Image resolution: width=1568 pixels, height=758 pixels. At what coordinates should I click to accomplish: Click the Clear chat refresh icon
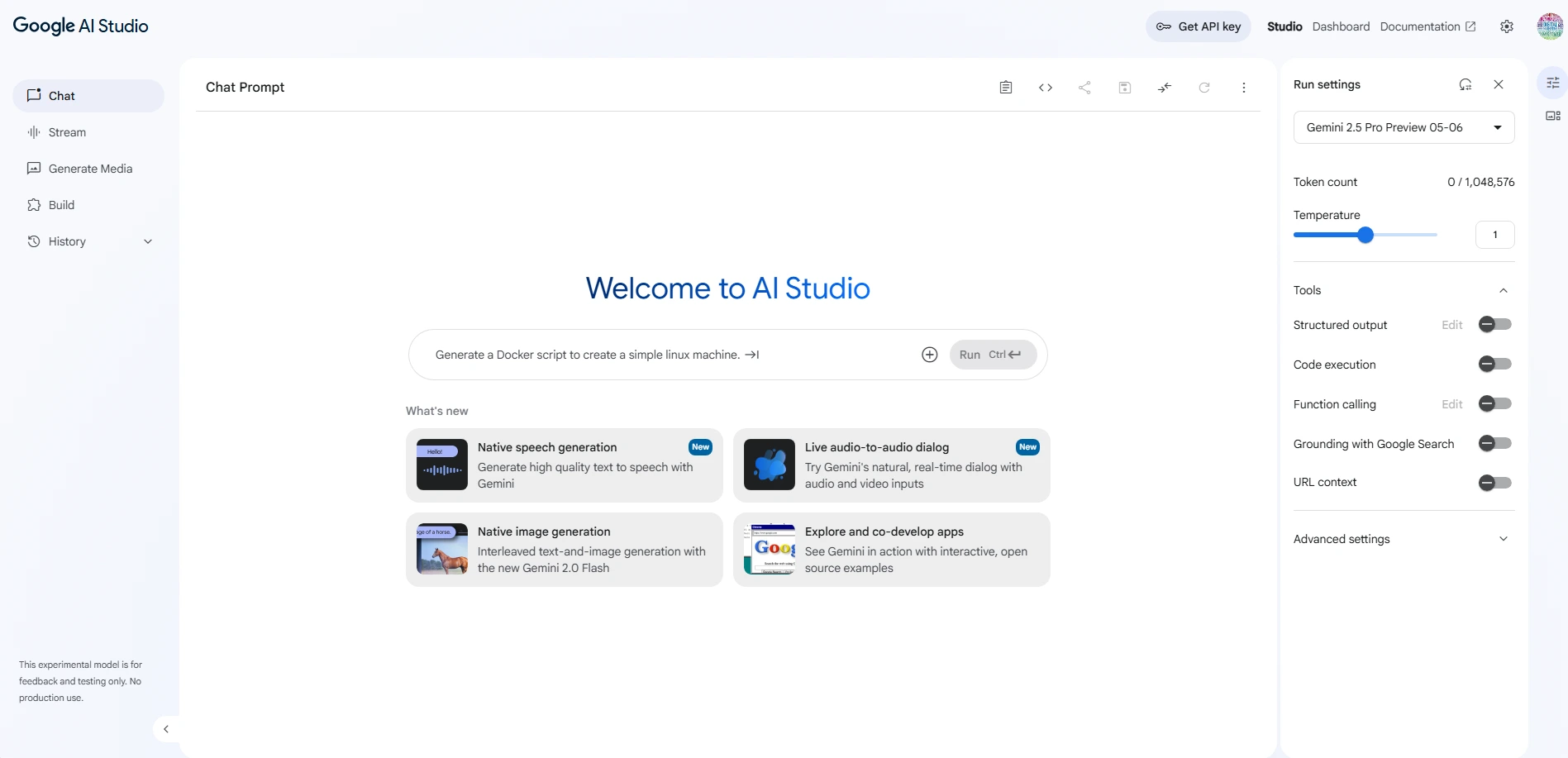point(1204,88)
